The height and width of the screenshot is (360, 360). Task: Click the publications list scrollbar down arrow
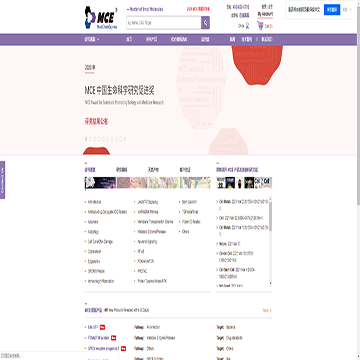270,284
